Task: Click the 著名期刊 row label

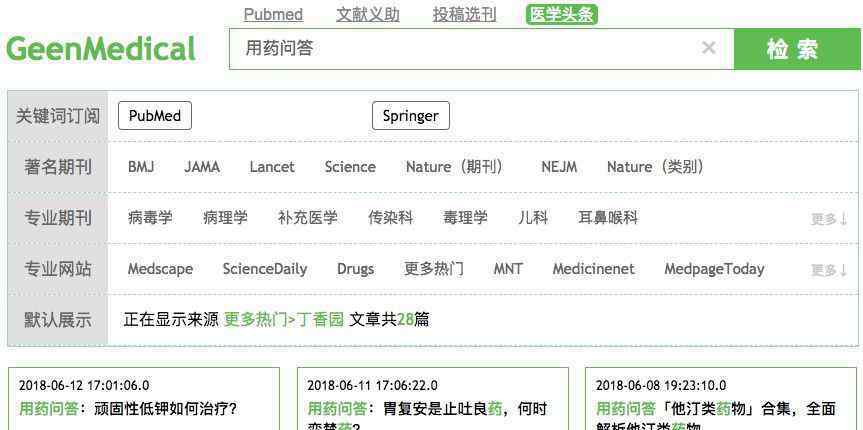Action: [x=58, y=167]
